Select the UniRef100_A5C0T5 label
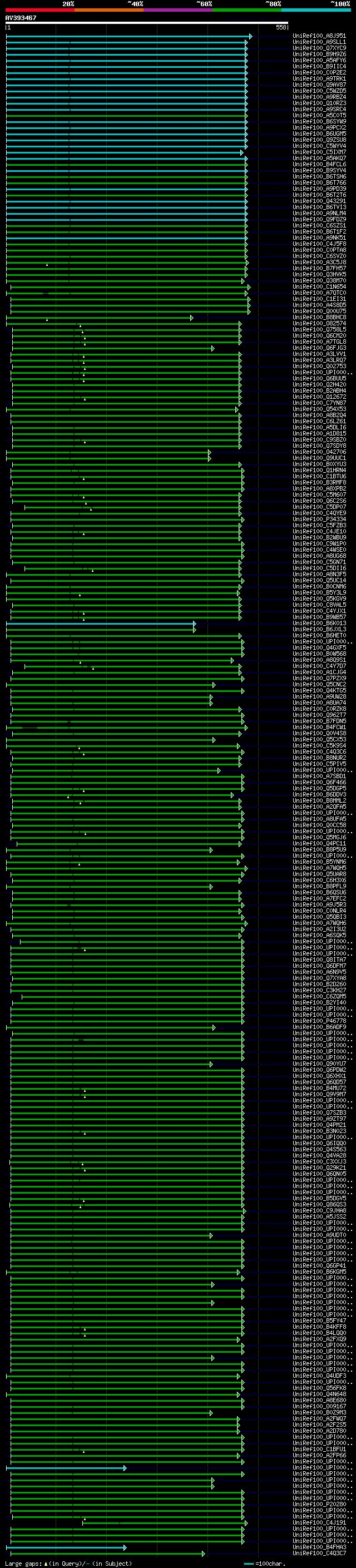 [319, 116]
